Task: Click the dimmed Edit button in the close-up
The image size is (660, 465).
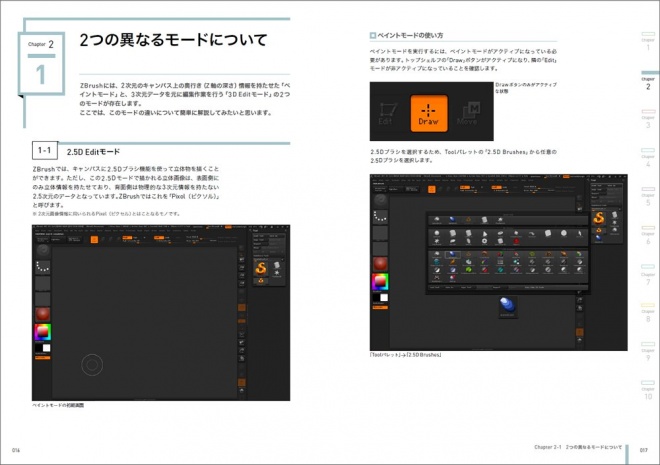Action: 386,114
